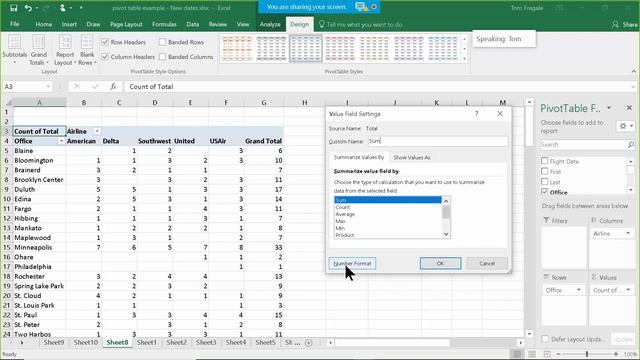Undo the last action
This screenshot has height=360, width=640.
[28, 8]
